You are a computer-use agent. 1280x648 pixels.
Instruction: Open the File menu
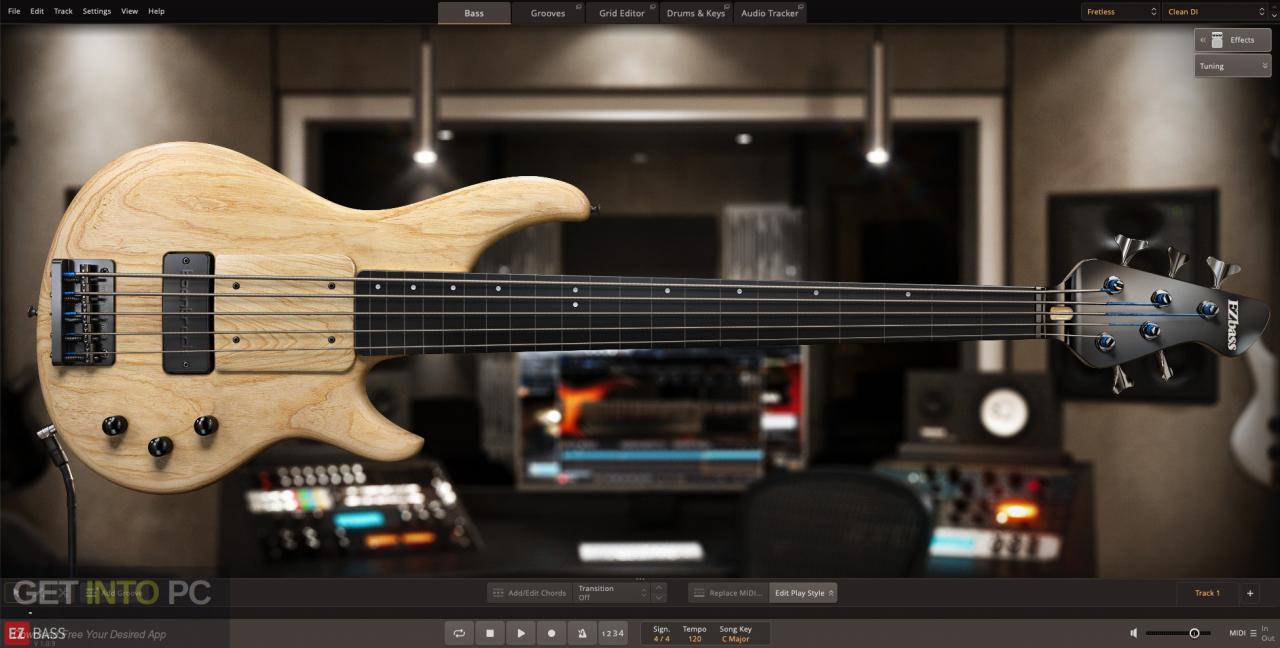click(14, 11)
